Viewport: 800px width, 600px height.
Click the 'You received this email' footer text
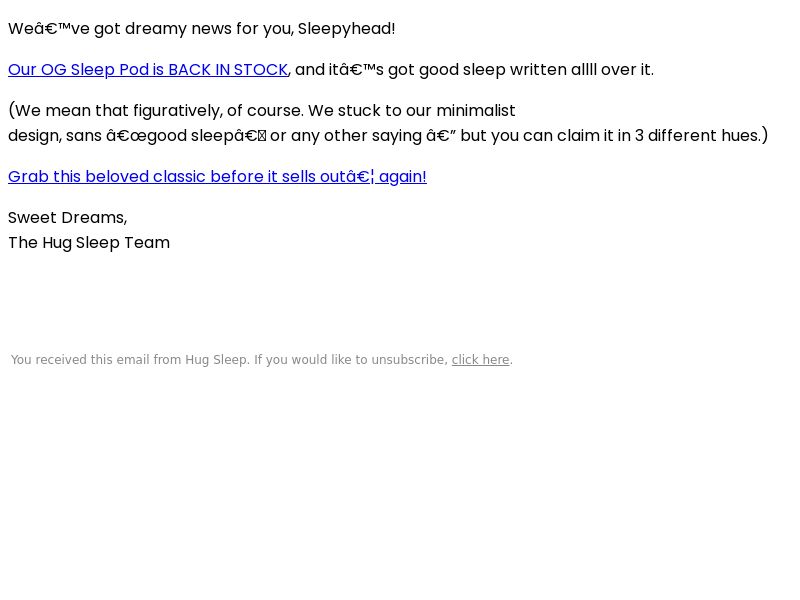[261, 360]
